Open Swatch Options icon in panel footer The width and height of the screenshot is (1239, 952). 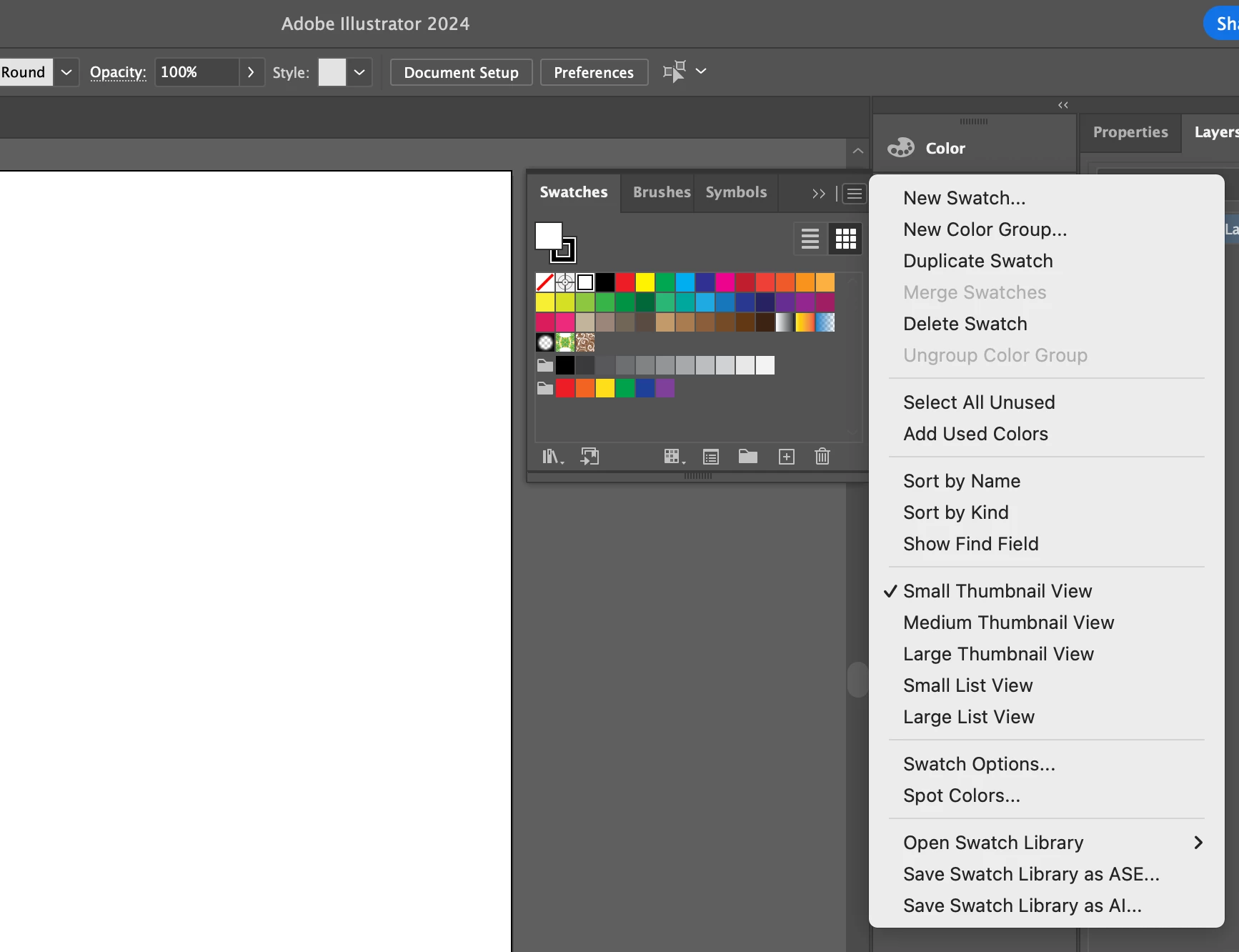[711, 457]
